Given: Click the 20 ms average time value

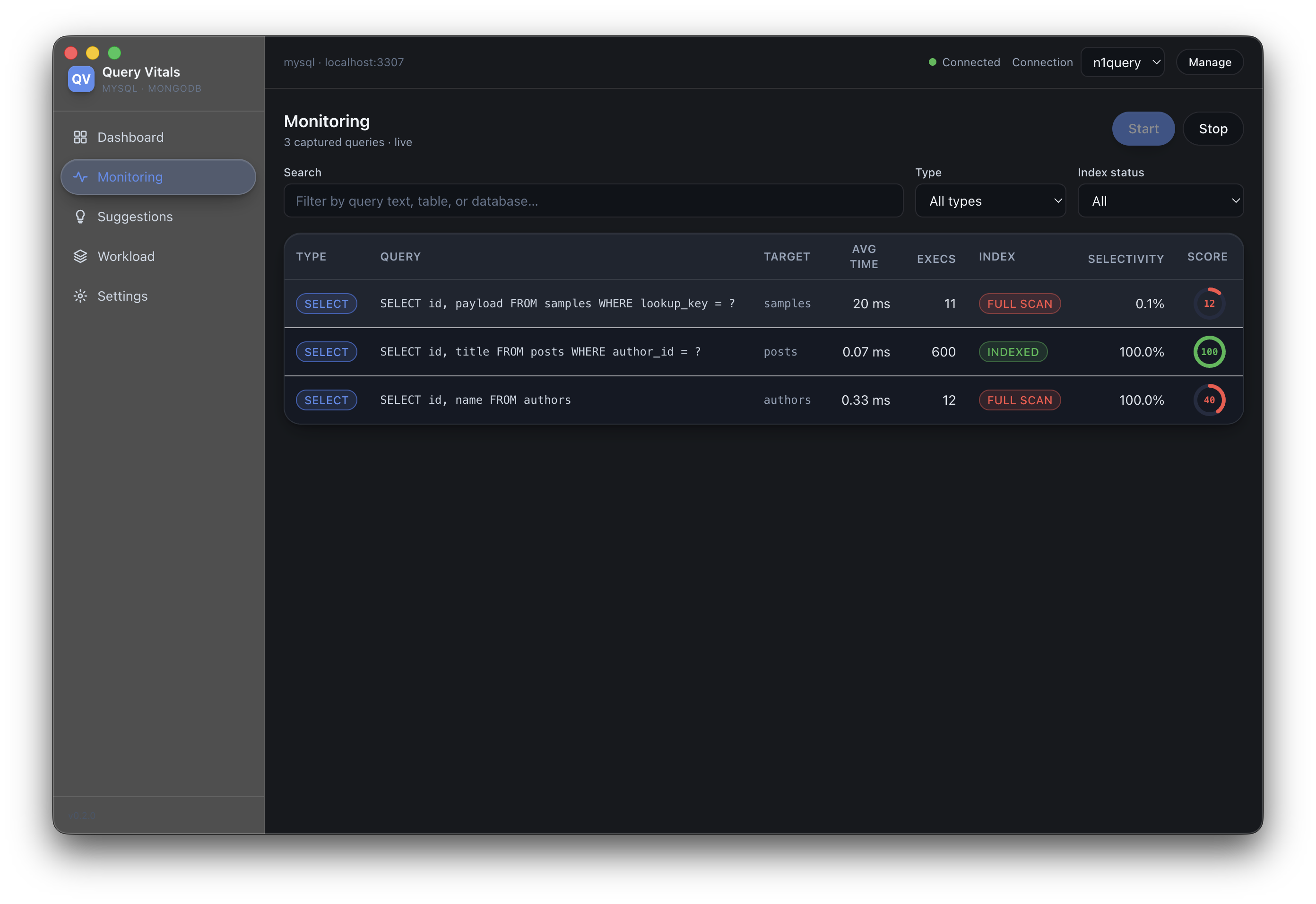Looking at the screenshot, I should click(x=871, y=304).
